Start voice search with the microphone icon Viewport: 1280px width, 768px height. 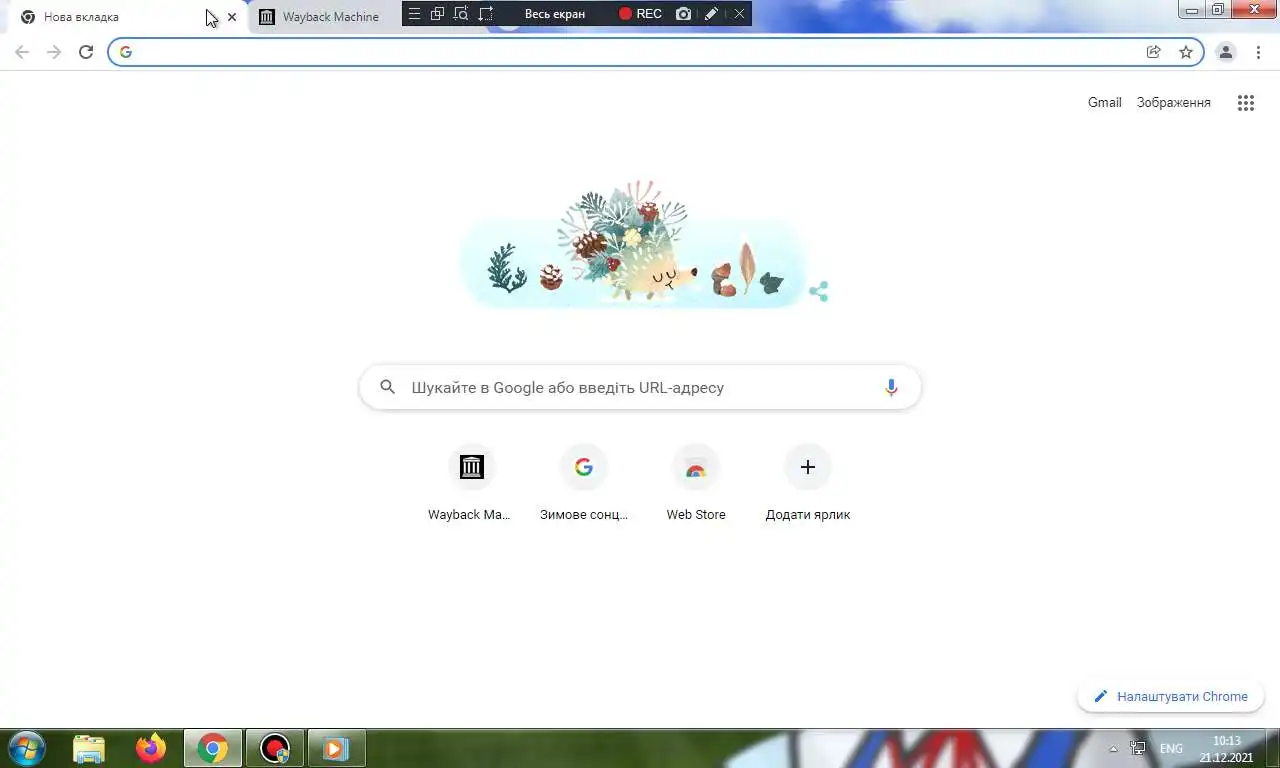point(891,387)
